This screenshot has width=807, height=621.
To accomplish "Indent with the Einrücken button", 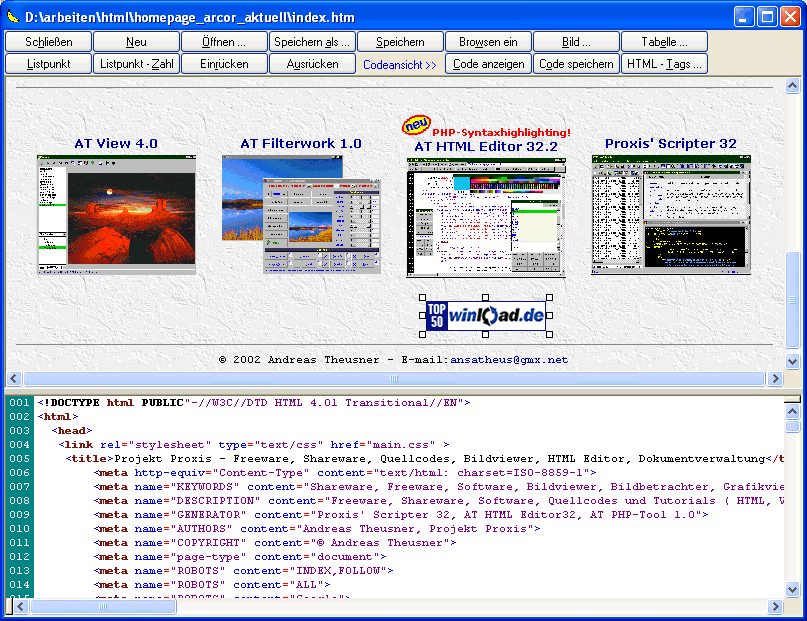I will point(224,64).
